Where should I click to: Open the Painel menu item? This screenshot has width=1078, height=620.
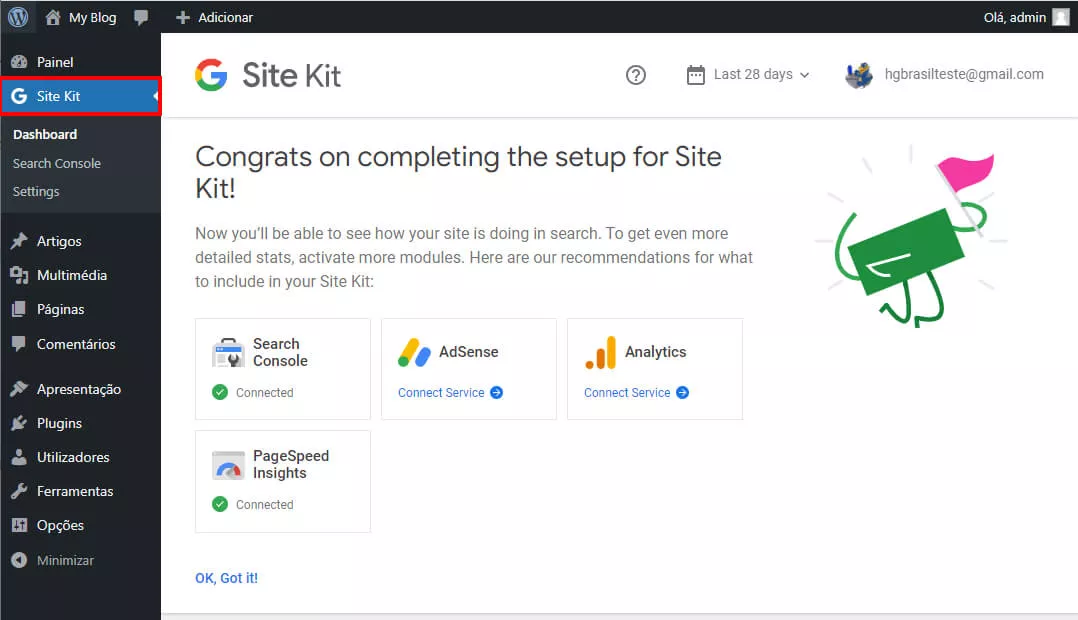[x=80, y=62]
